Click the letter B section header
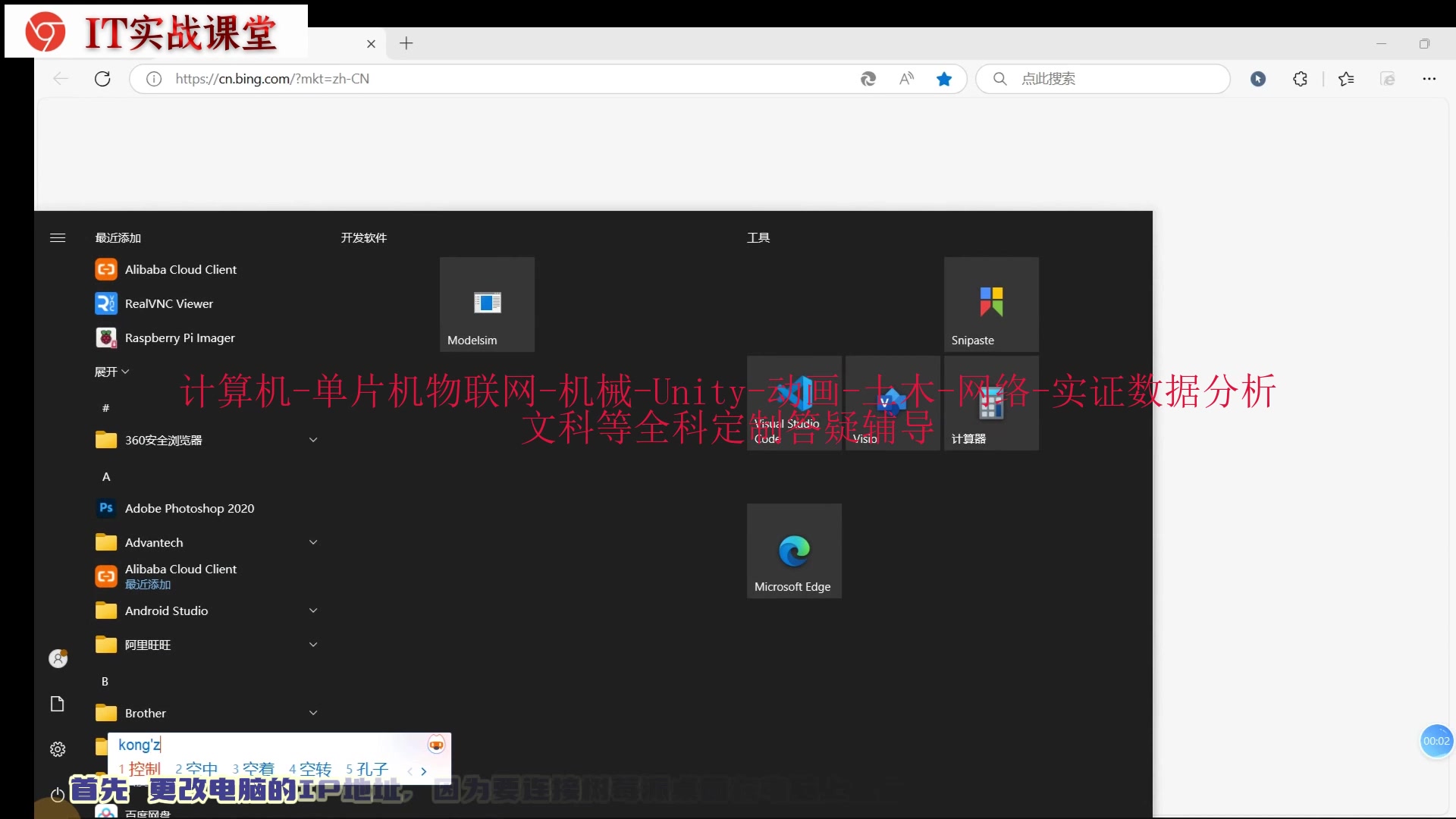The width and height of the screenshot is (1456, 819). pyautogui.click(x=105, y=681)
